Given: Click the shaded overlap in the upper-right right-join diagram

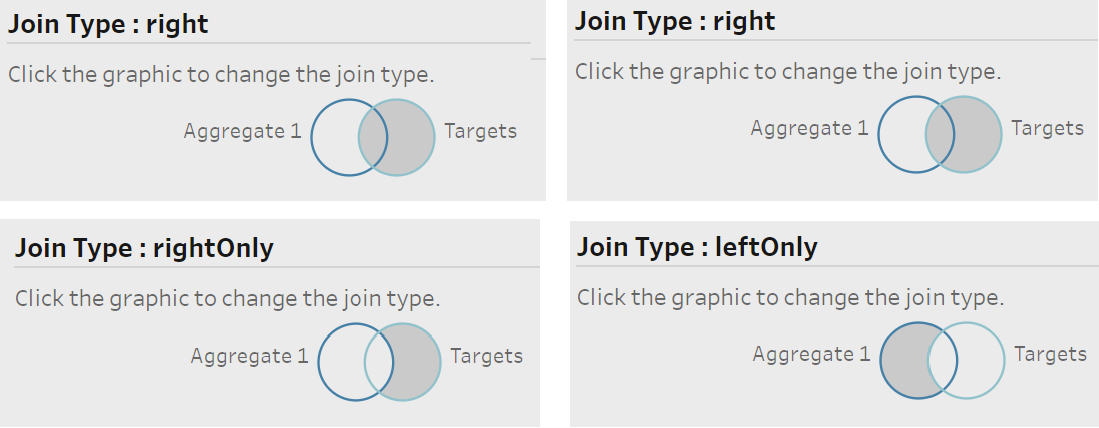Looking at the screenshot, I should 940,134.
